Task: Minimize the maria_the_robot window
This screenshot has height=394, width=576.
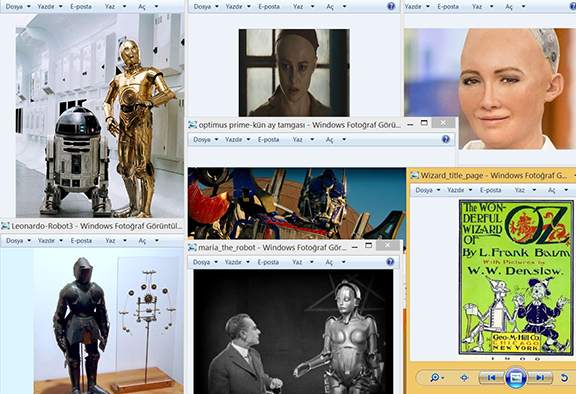Action: pos(355,246)
